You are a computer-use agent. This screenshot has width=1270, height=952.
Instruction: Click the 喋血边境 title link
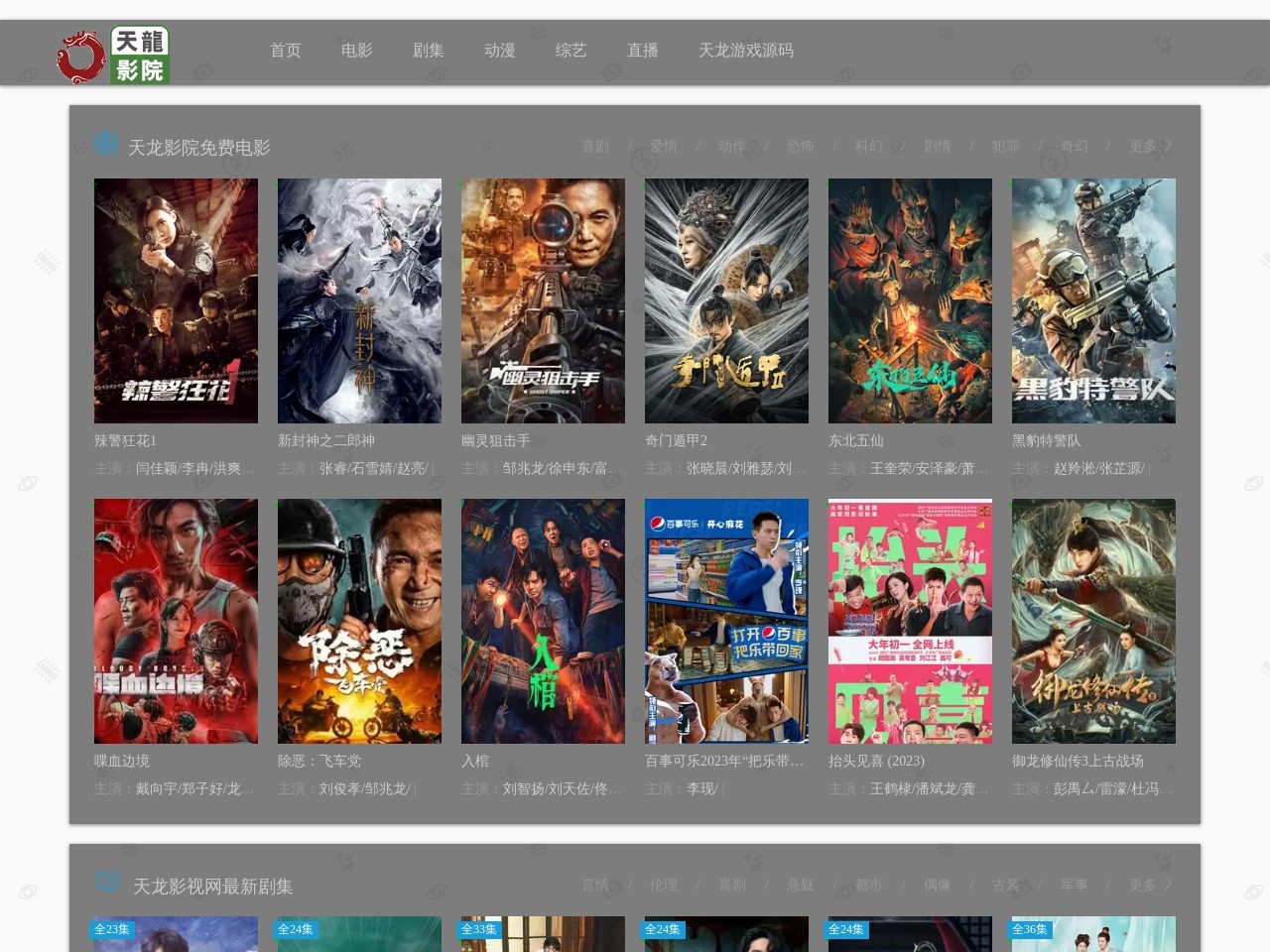click(x=122, y=761)
